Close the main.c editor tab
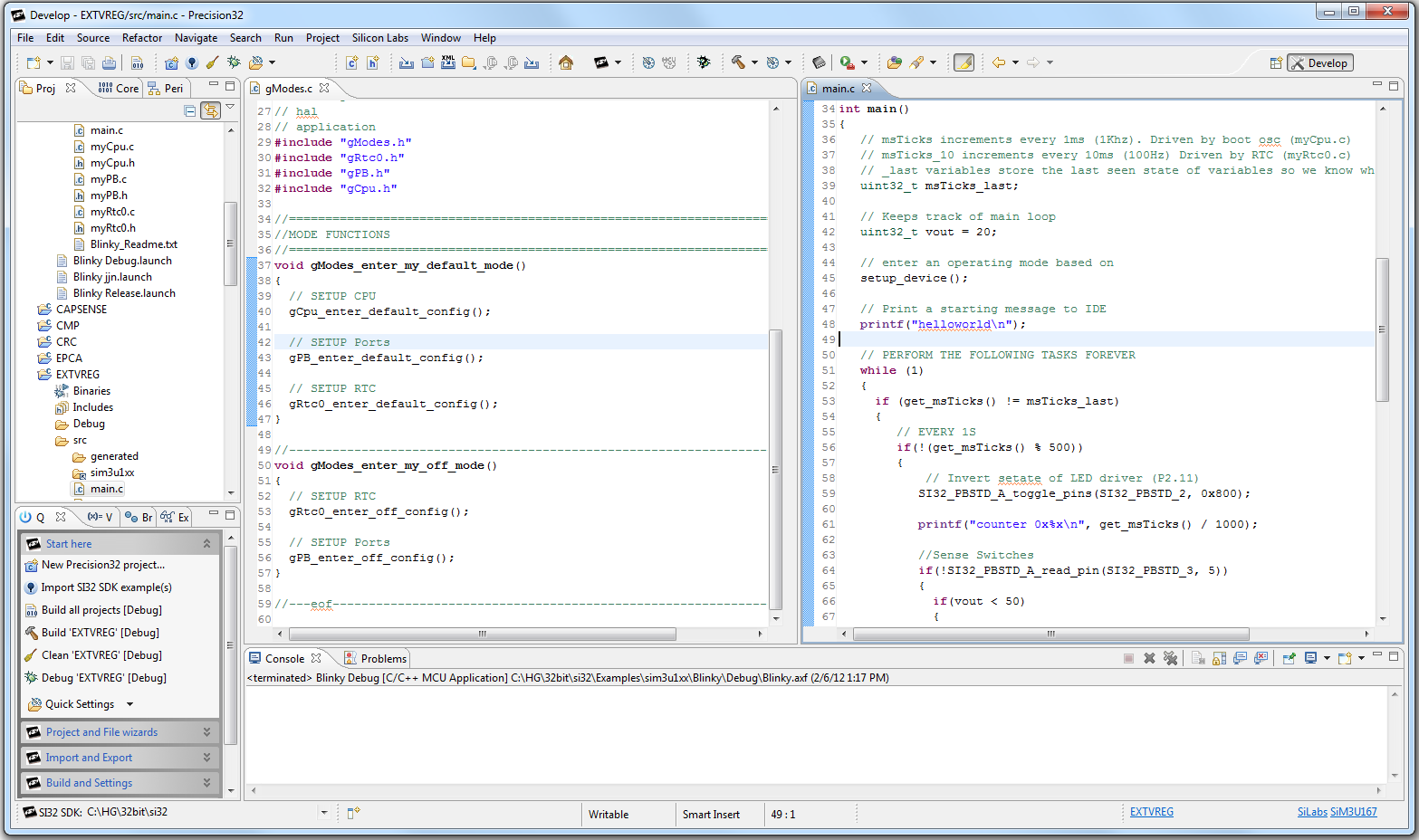Image resolution: width=1419 pixels, height=840 pixels. click(x=867, y=88)
